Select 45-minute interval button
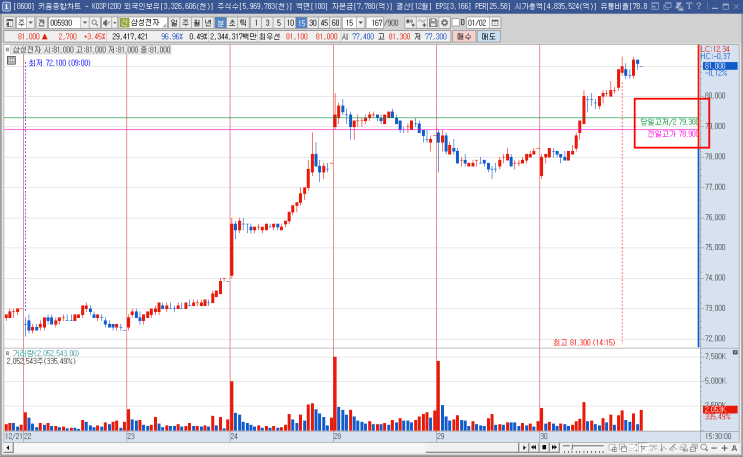This screenshot has width=743, height=457. (x=324, y=23)
